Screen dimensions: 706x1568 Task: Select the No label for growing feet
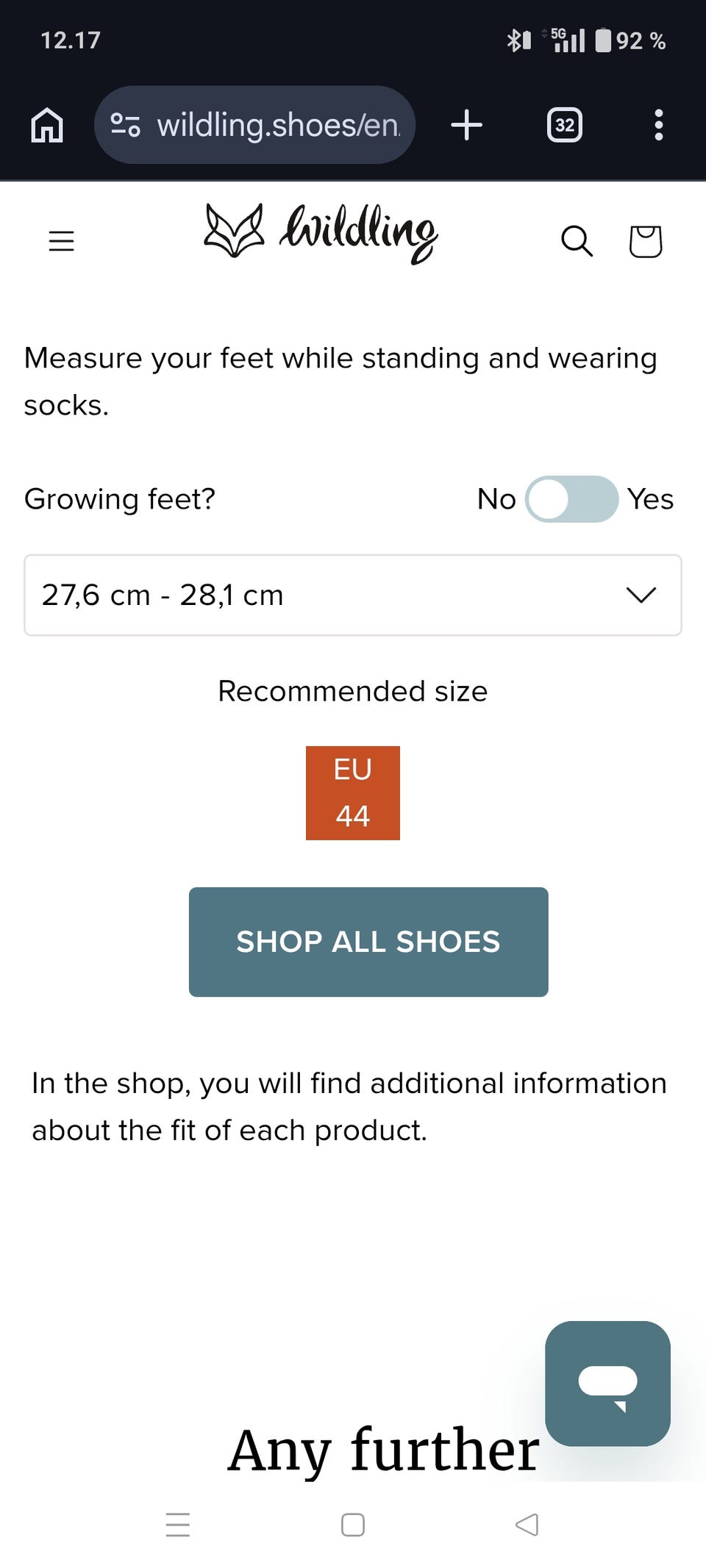point(496,499)
